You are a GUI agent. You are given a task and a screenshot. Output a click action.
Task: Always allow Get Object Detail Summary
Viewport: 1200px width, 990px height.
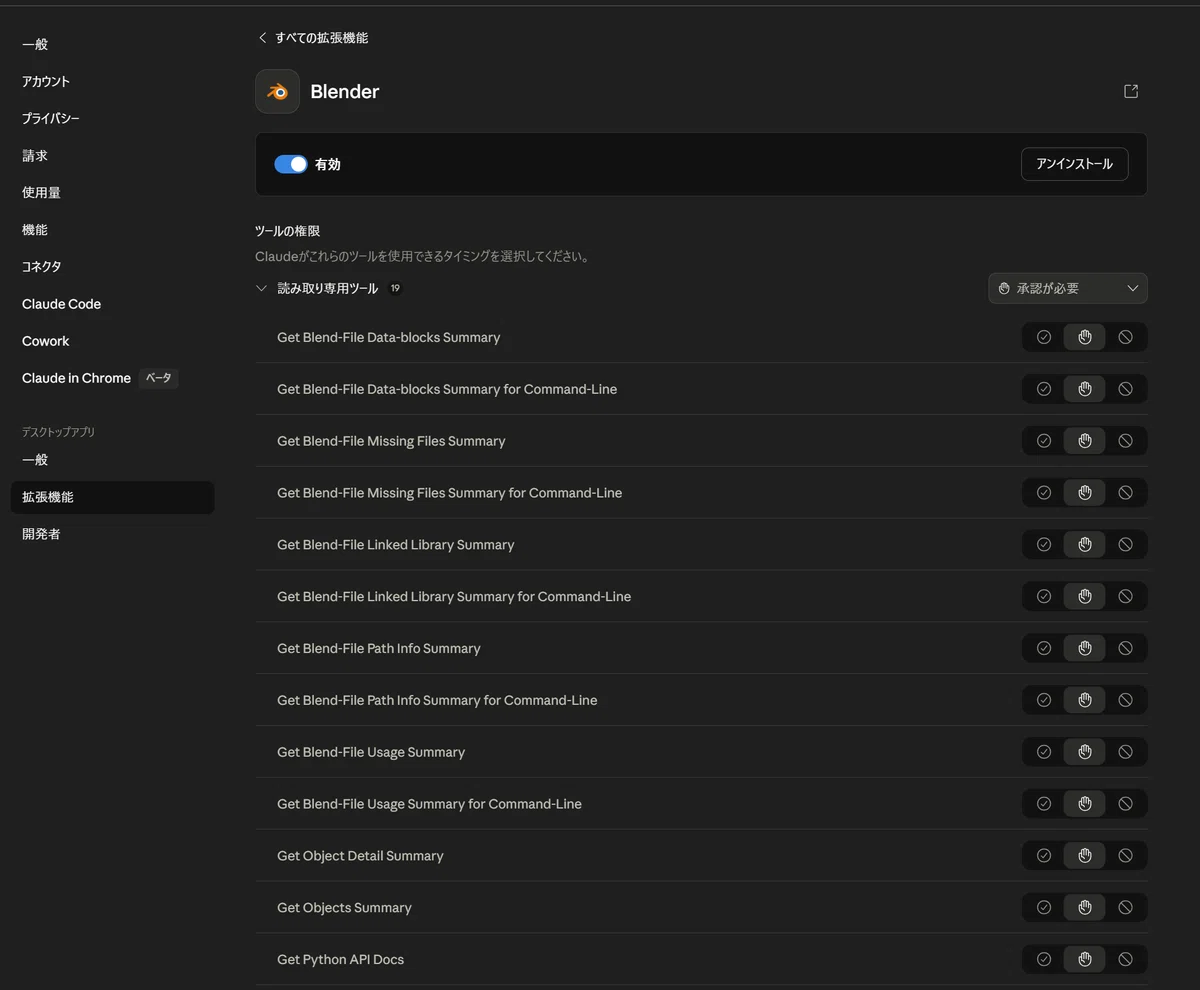pos(1044,856)
